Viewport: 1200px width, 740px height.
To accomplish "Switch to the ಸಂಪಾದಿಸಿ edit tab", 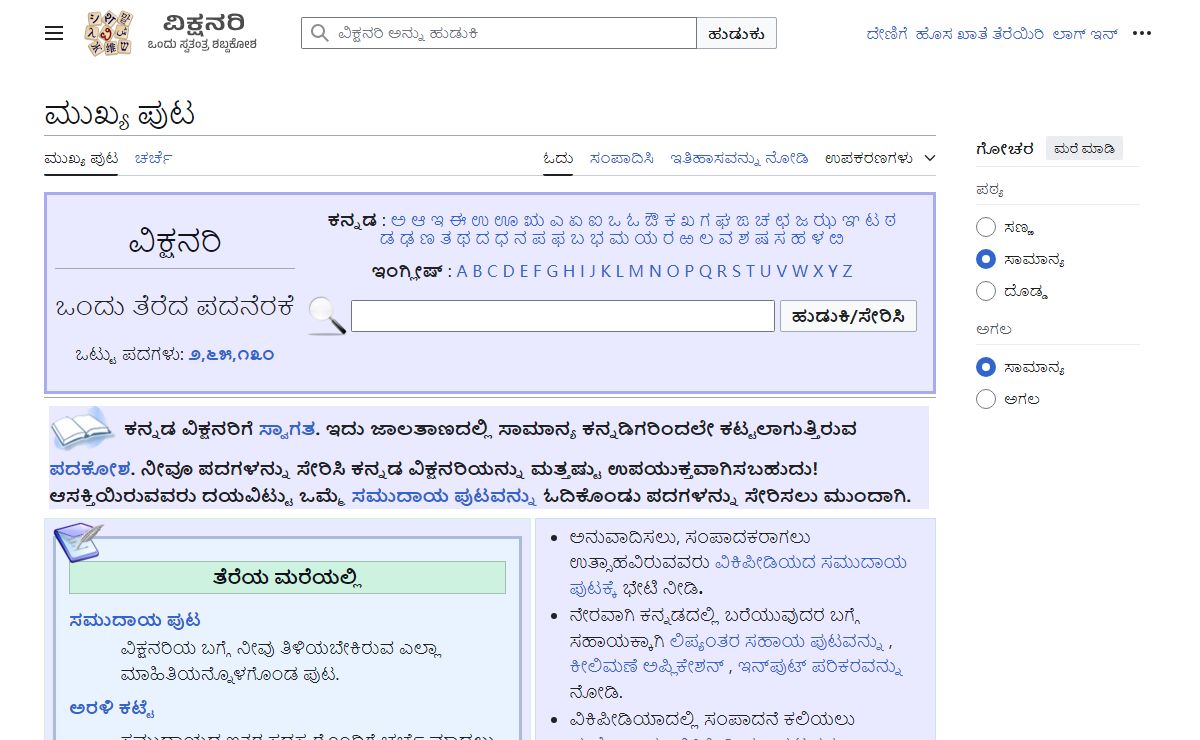I will [x=622, y=158].
